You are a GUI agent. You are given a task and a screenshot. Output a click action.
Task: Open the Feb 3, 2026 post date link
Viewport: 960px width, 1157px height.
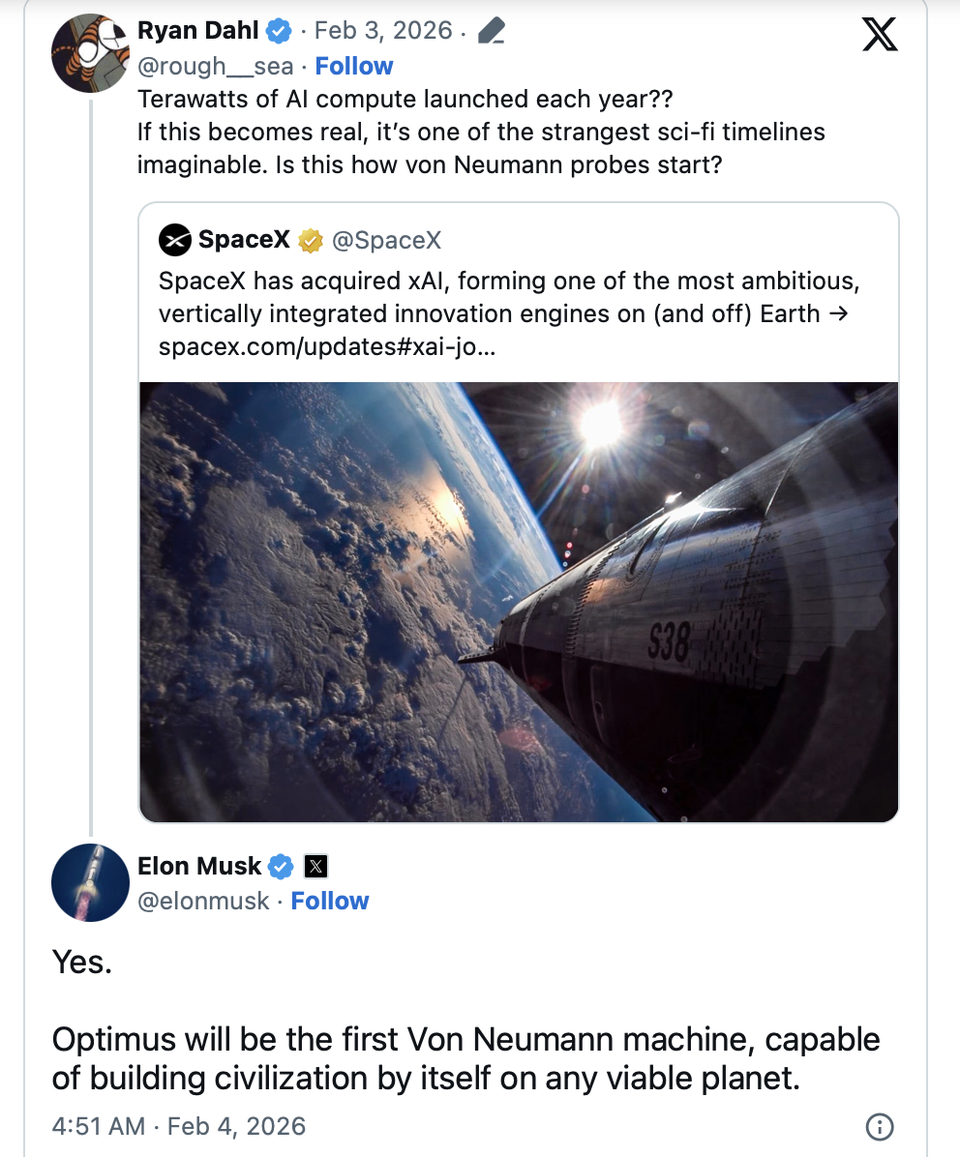pos(383,32)
